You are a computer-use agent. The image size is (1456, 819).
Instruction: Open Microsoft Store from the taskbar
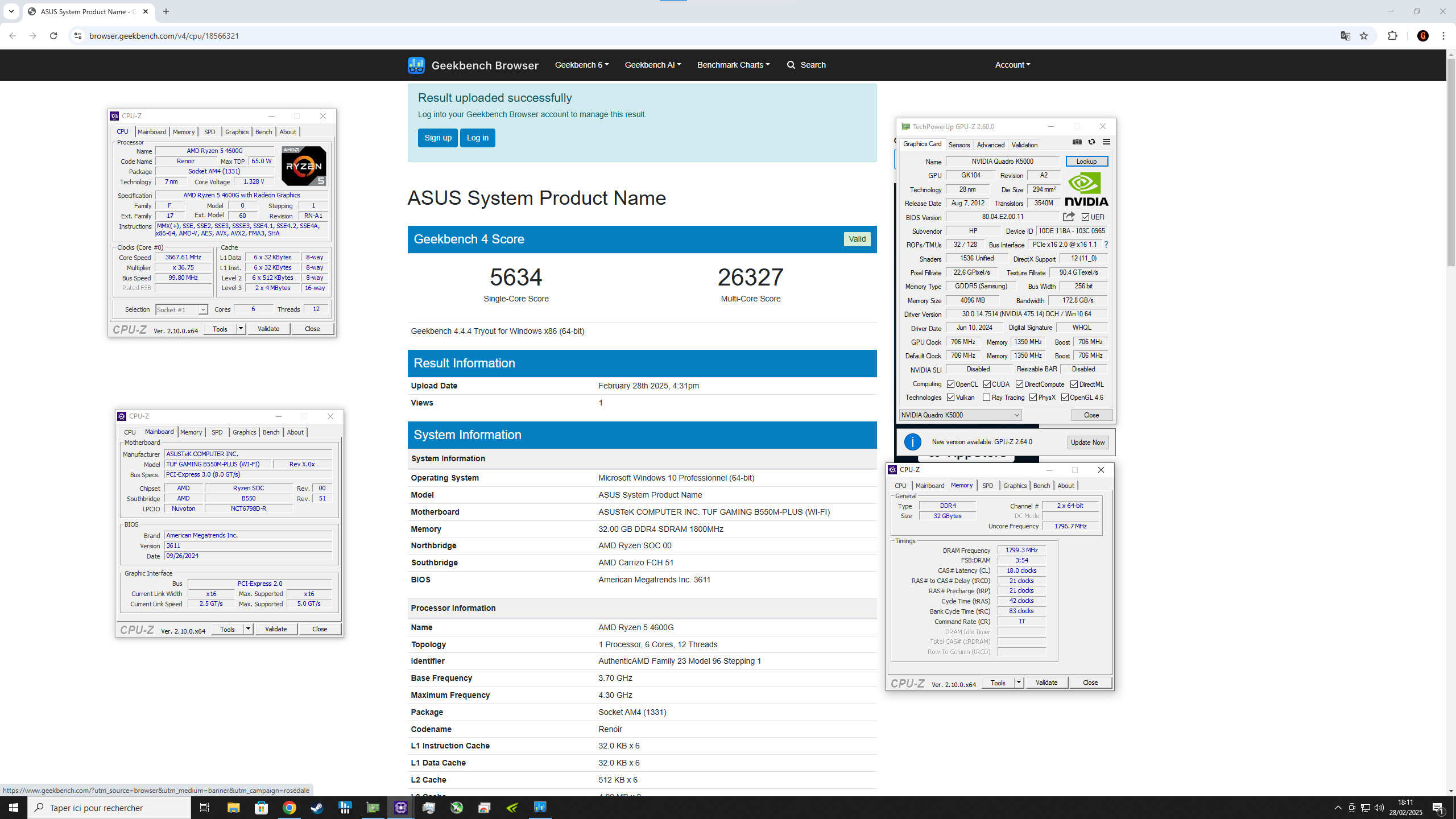[x=261, y=808]
